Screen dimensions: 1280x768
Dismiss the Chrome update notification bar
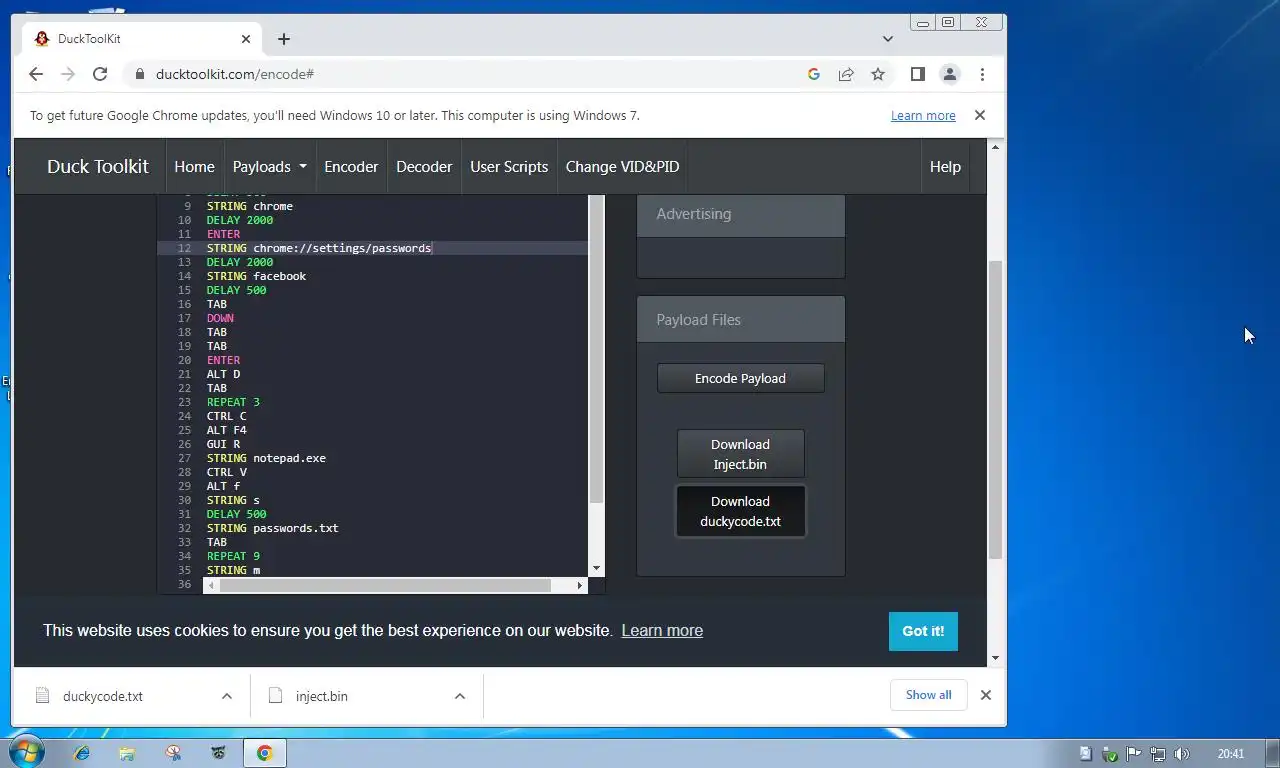[980, 115]
